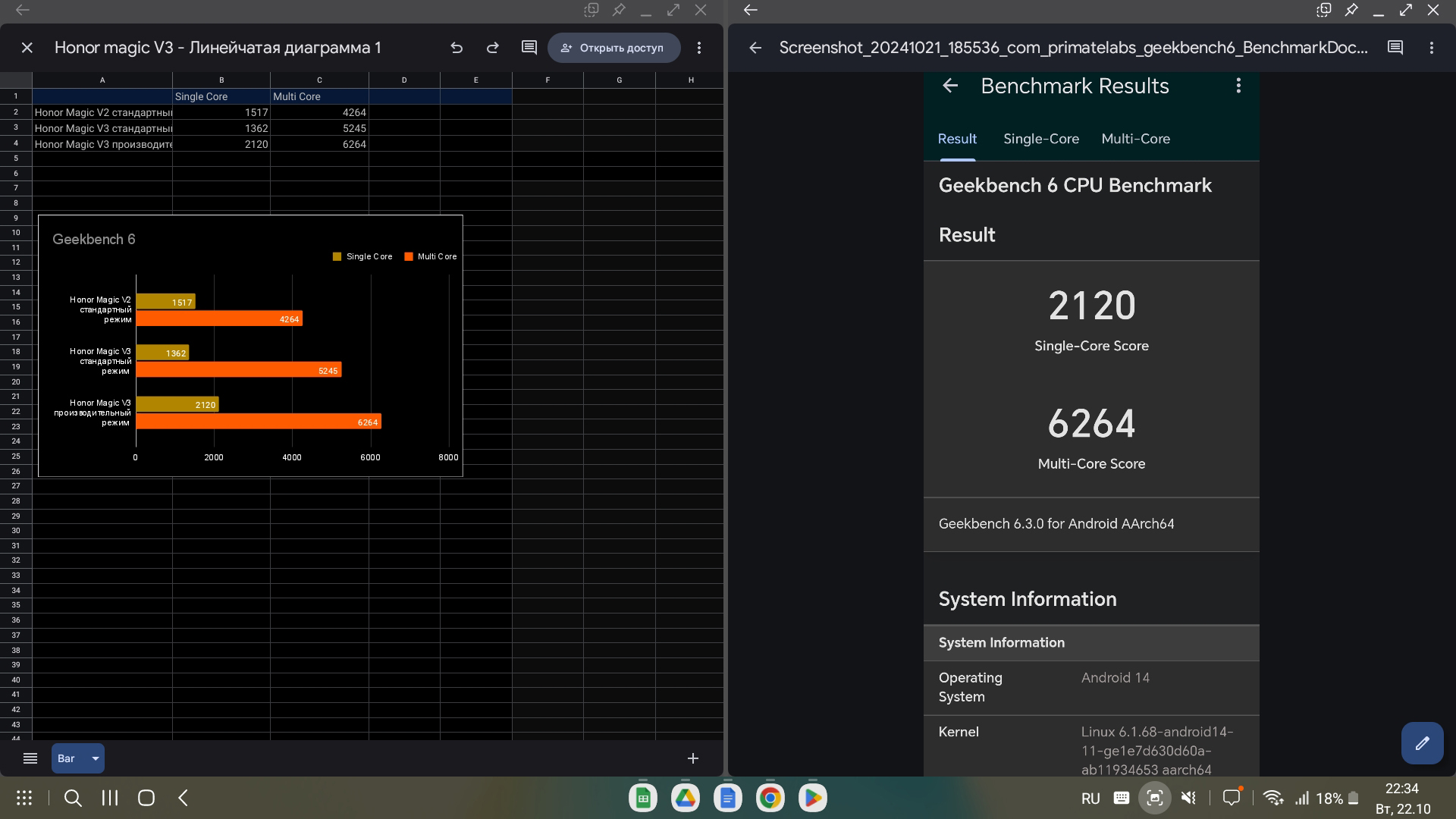Select cell containing 5245

[x=319, y=128]
